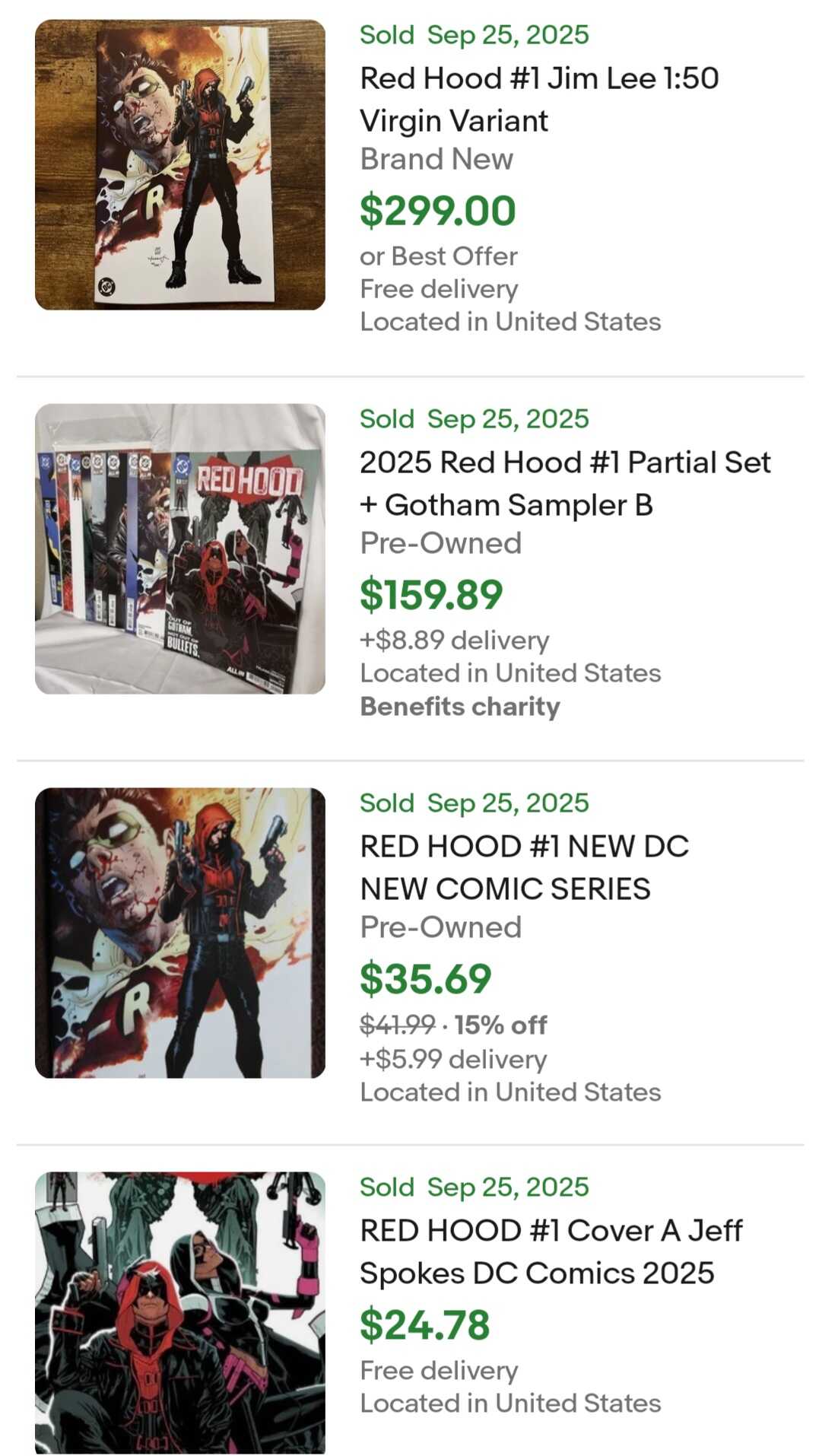Tap the 'Benefits charity' label

pos(460,707)
